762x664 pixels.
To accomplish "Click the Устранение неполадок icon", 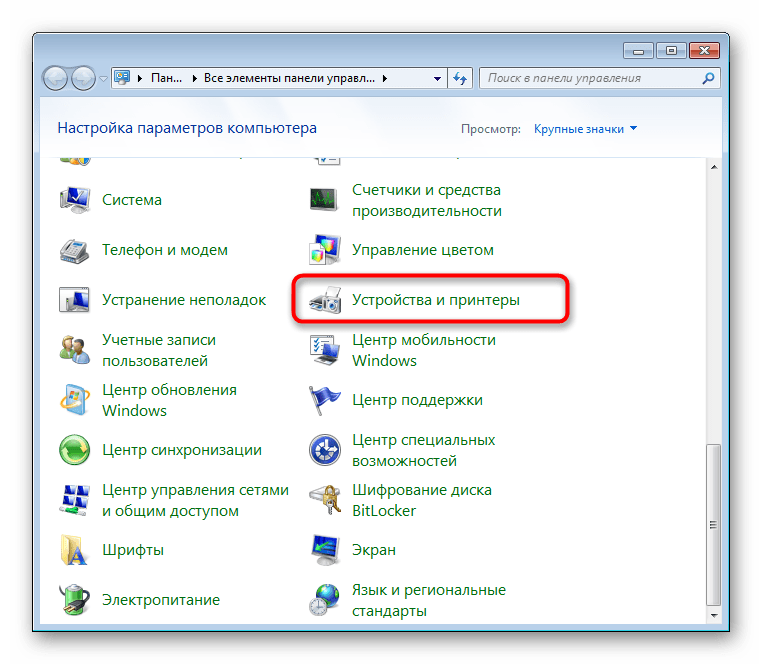I will 74,300.
